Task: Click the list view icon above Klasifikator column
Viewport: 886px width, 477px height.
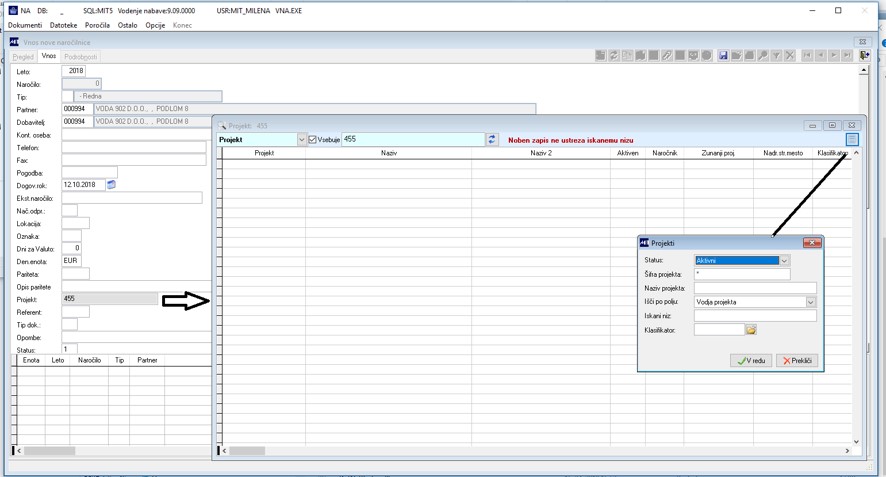Action: pyautogui.click(x=852, y=139)
